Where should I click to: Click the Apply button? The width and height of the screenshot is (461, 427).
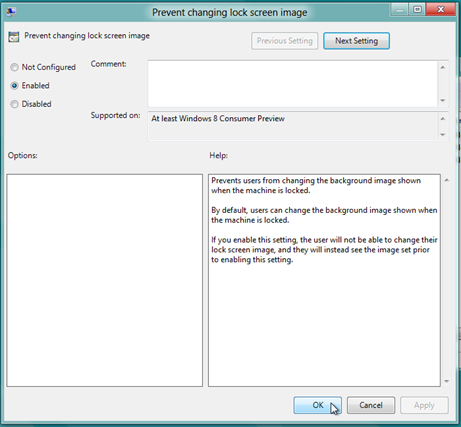pyautogui.click(x=424, y=405)
